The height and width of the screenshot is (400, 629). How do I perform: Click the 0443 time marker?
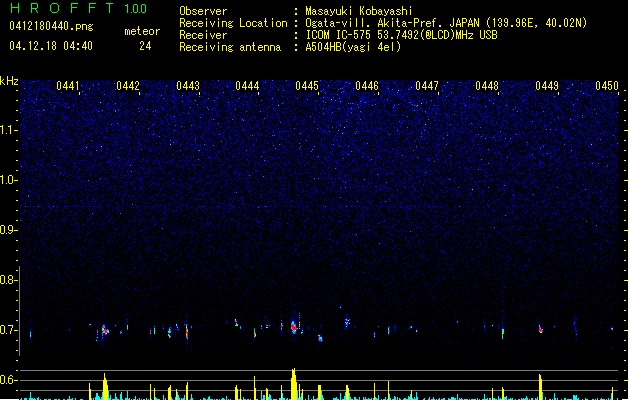click(188, 86)
